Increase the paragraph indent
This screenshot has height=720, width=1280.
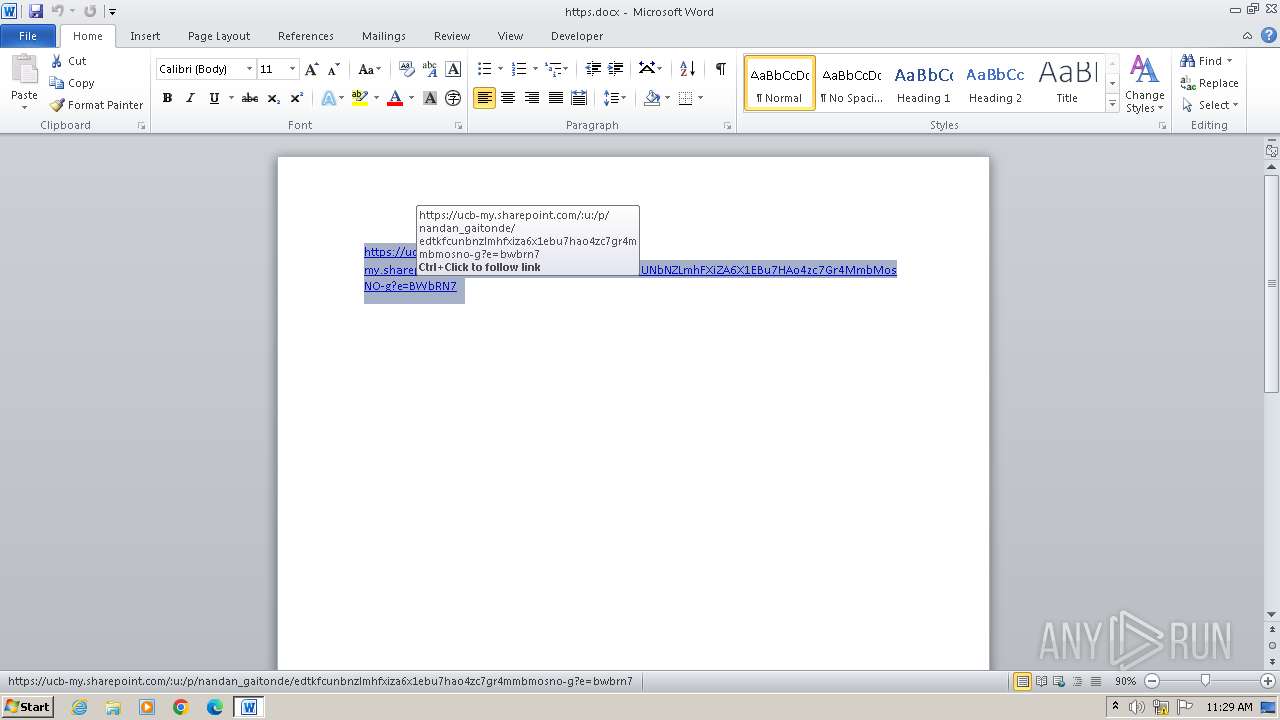pyautogui.click(x=616, y=69)
